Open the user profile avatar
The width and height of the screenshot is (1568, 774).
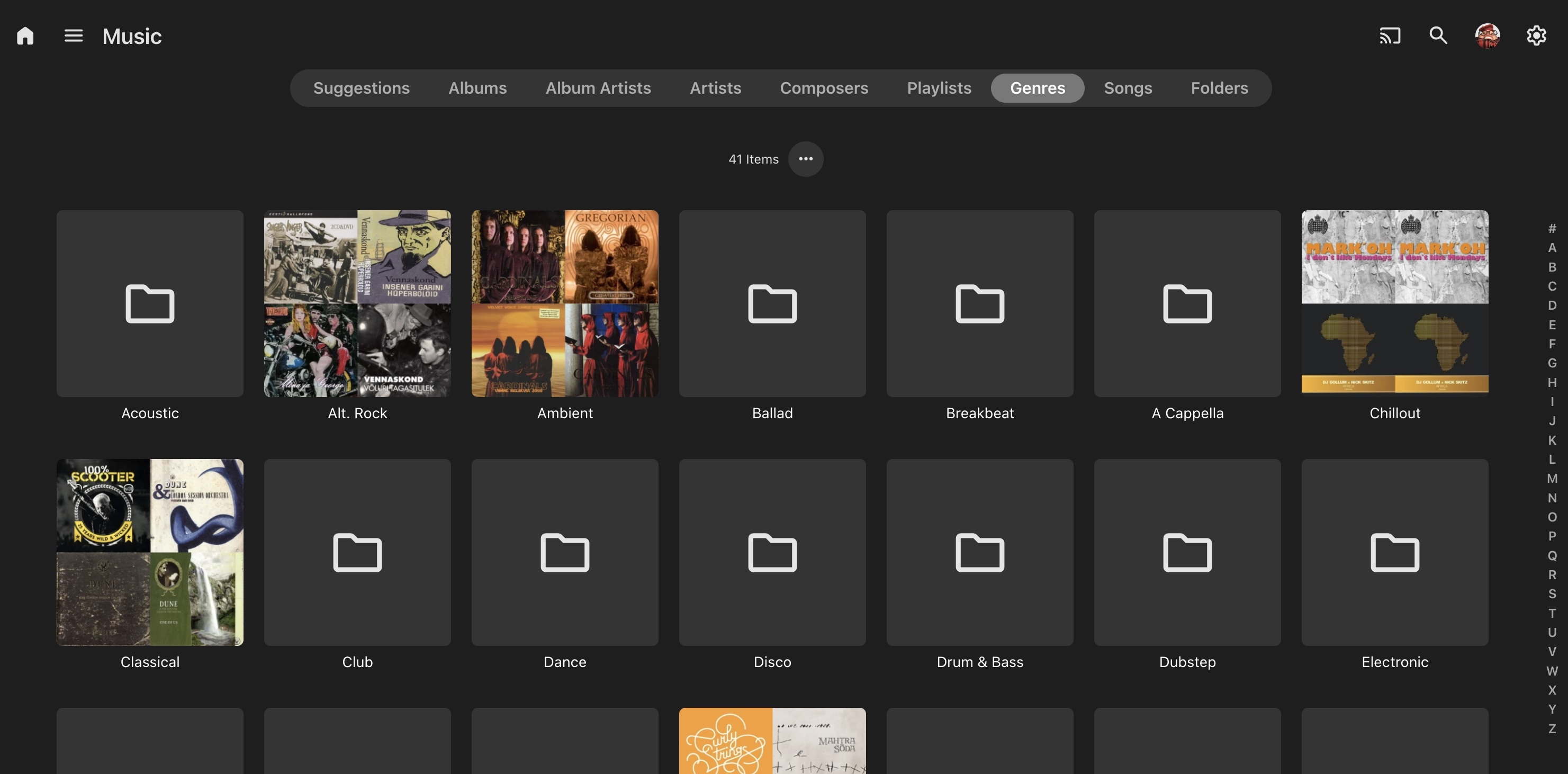point(1487,36)
